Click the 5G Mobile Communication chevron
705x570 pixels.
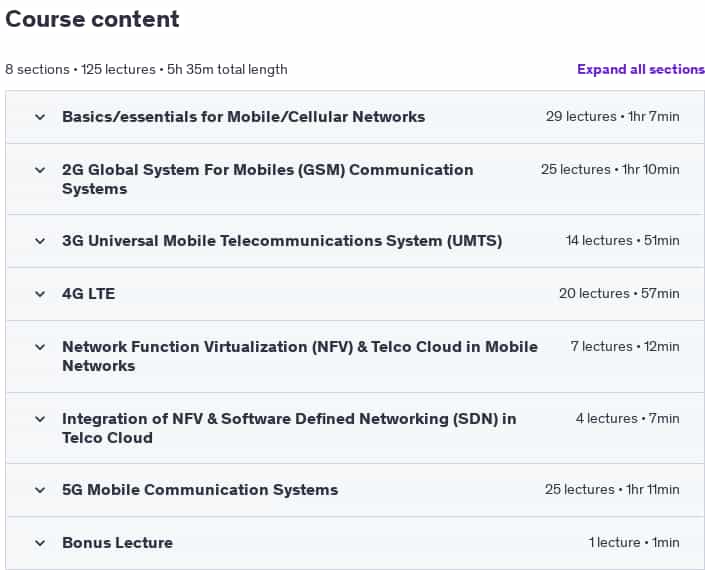(x=40, y=490)
